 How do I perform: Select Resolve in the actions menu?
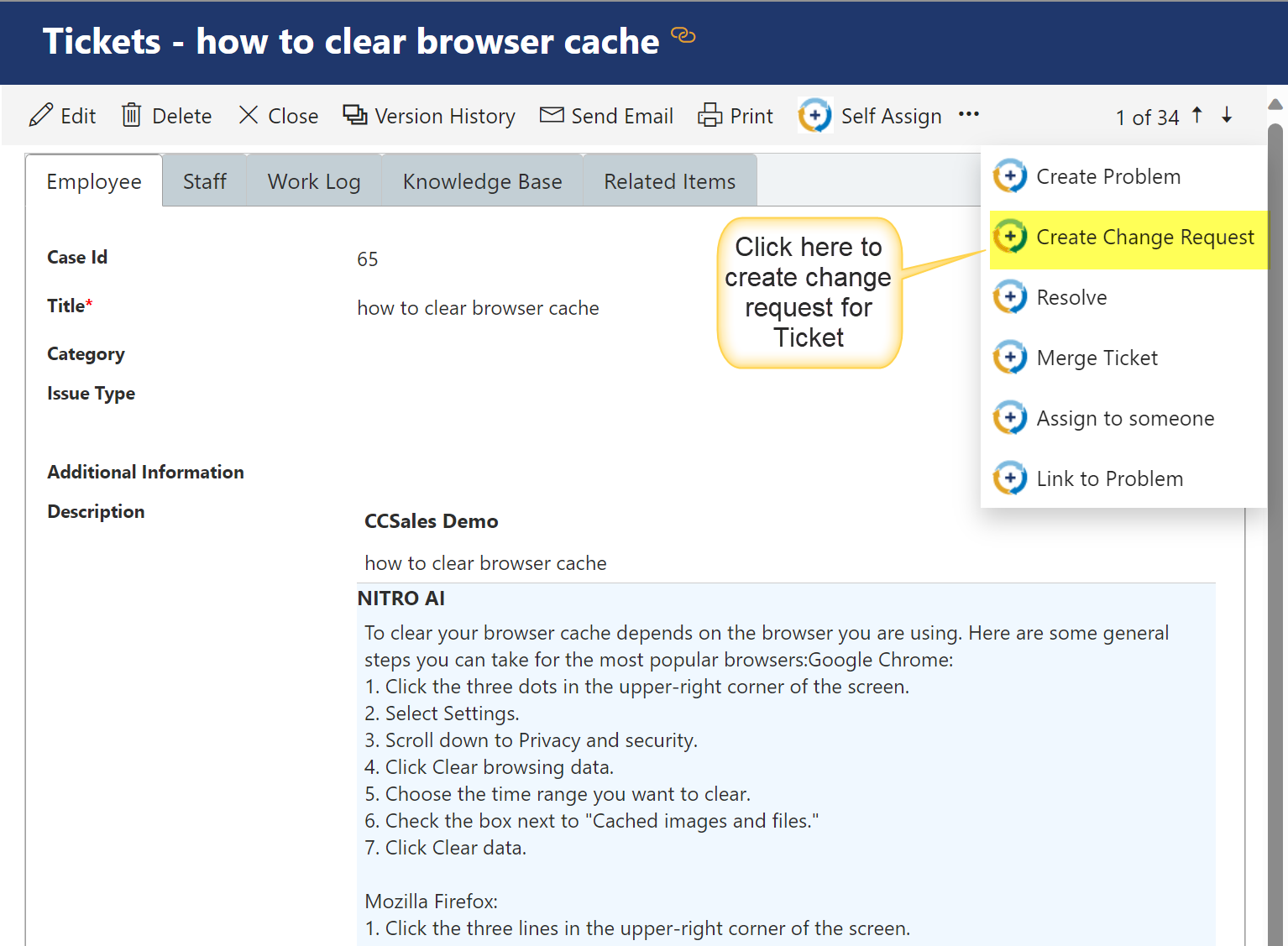point(1071,298)
